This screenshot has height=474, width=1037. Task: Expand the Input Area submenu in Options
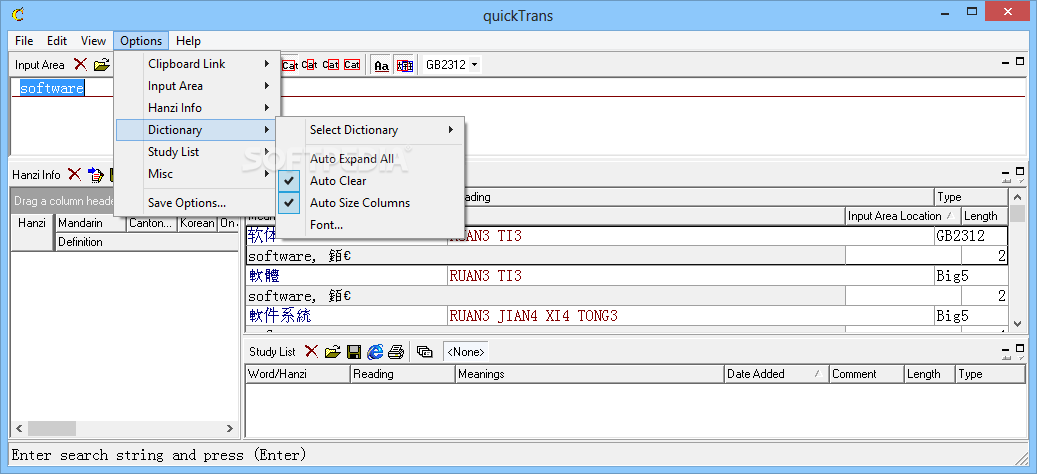click(x=197, y=86)
